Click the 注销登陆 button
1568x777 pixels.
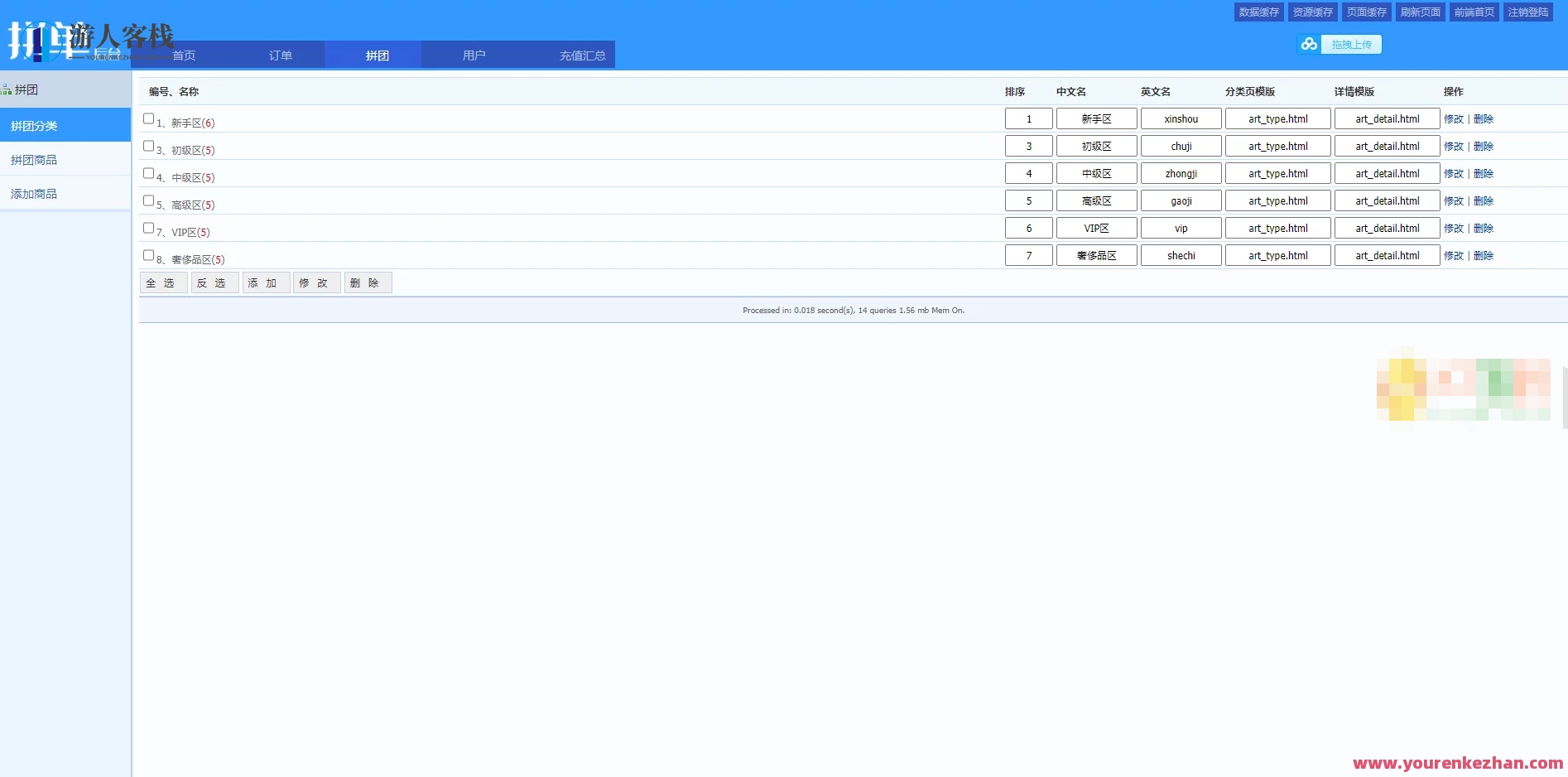tap(1527, 12)
